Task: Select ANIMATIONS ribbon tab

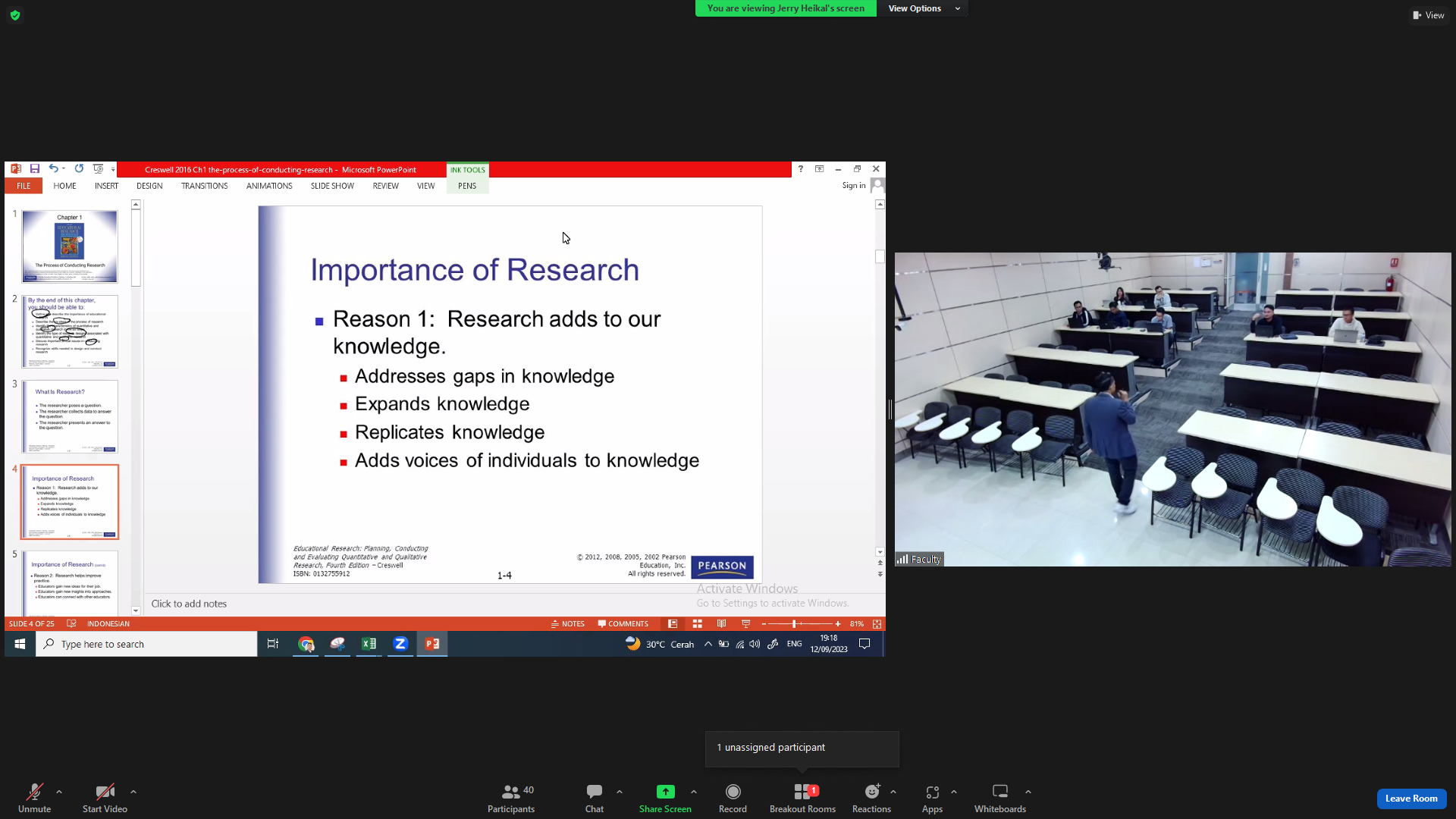Action: (269, 186)
